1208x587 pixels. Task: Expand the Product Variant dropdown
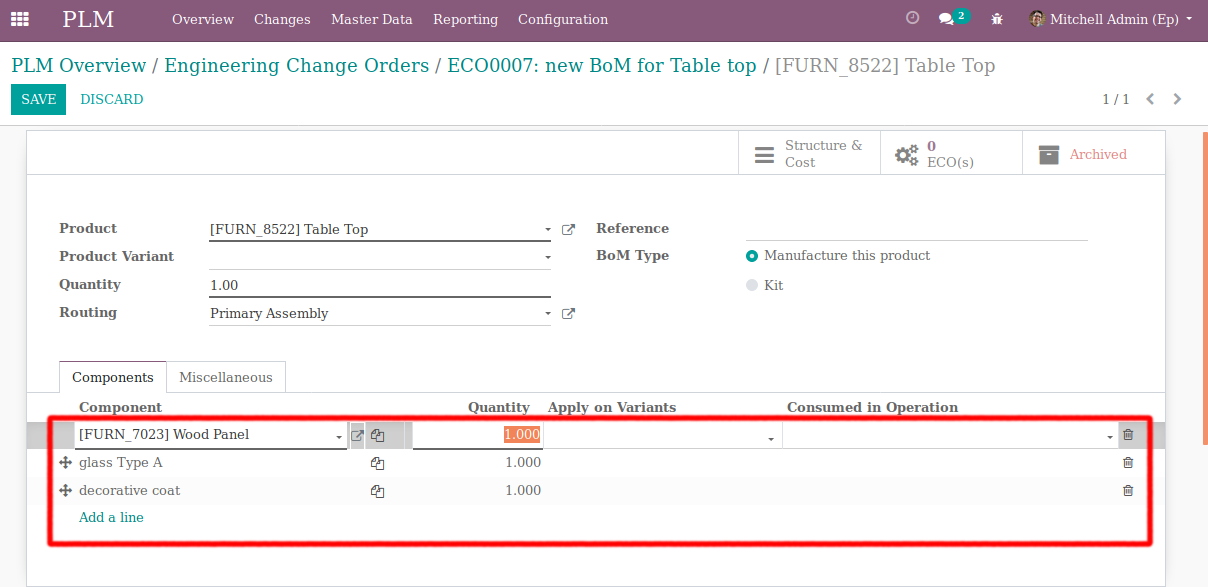point(547,258)
